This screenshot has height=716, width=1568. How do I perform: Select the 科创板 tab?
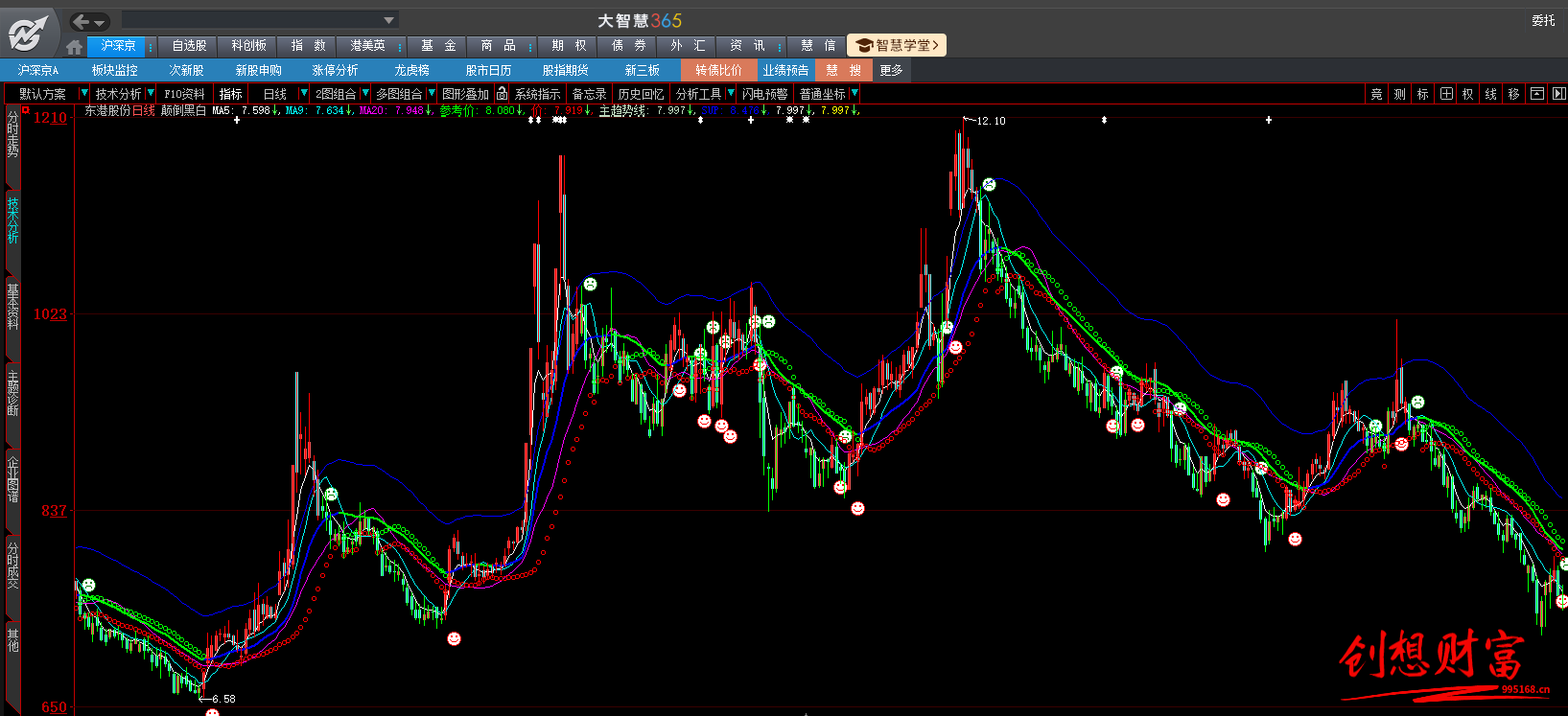[x=248, y=46]
